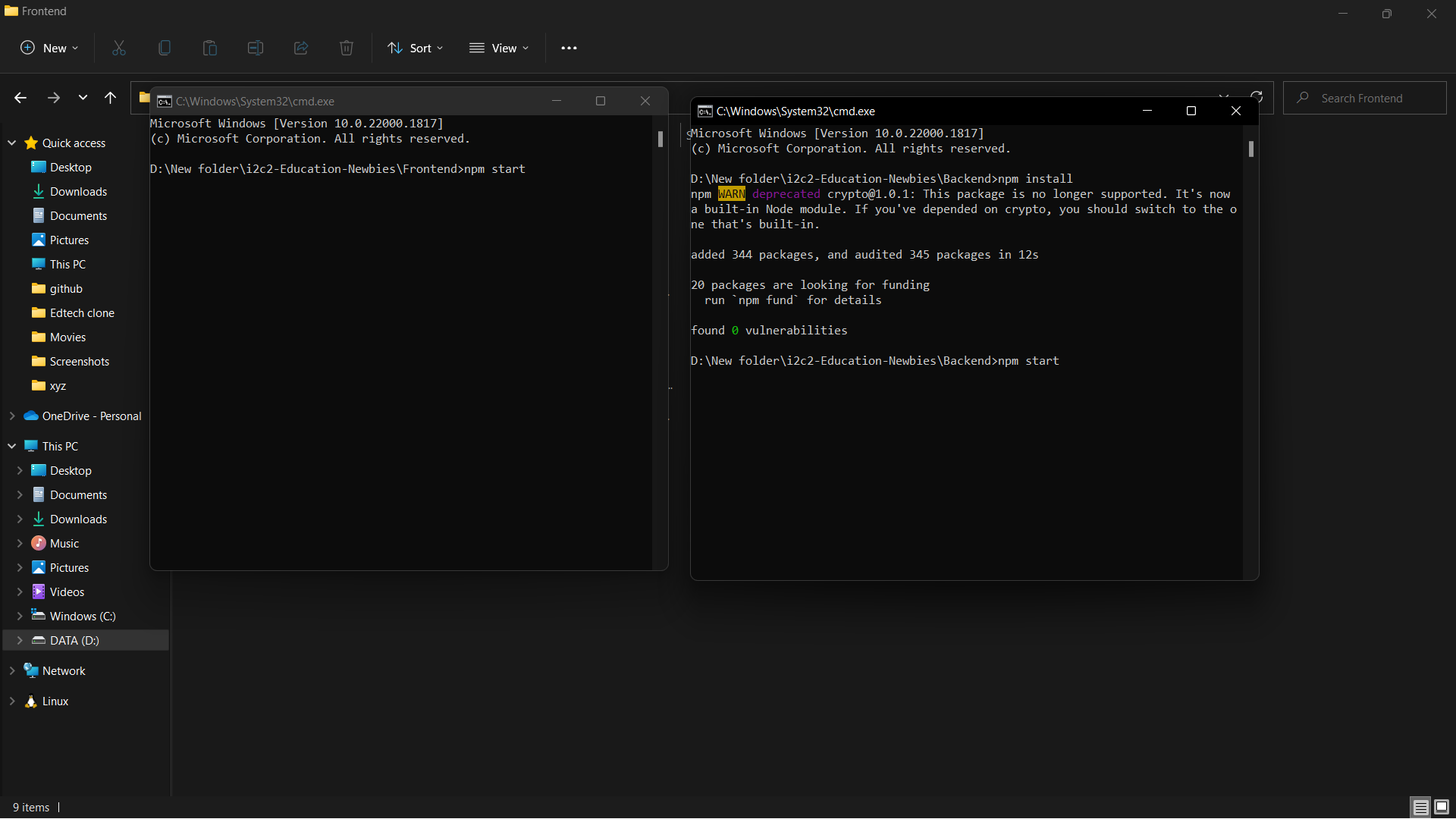
Task: Click the forward navigation arrow
Action: (x=53, y=98)
